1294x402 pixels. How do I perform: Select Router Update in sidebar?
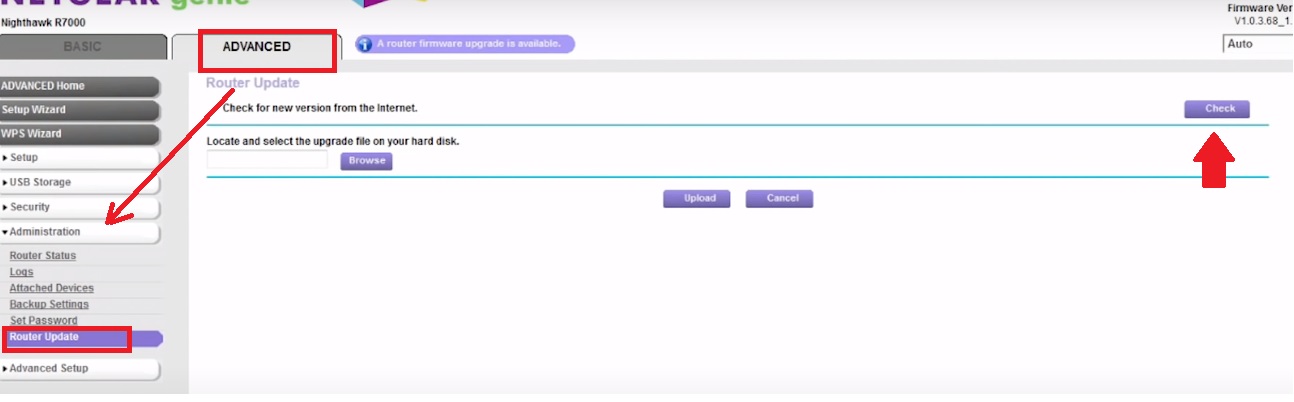[80, 338]
